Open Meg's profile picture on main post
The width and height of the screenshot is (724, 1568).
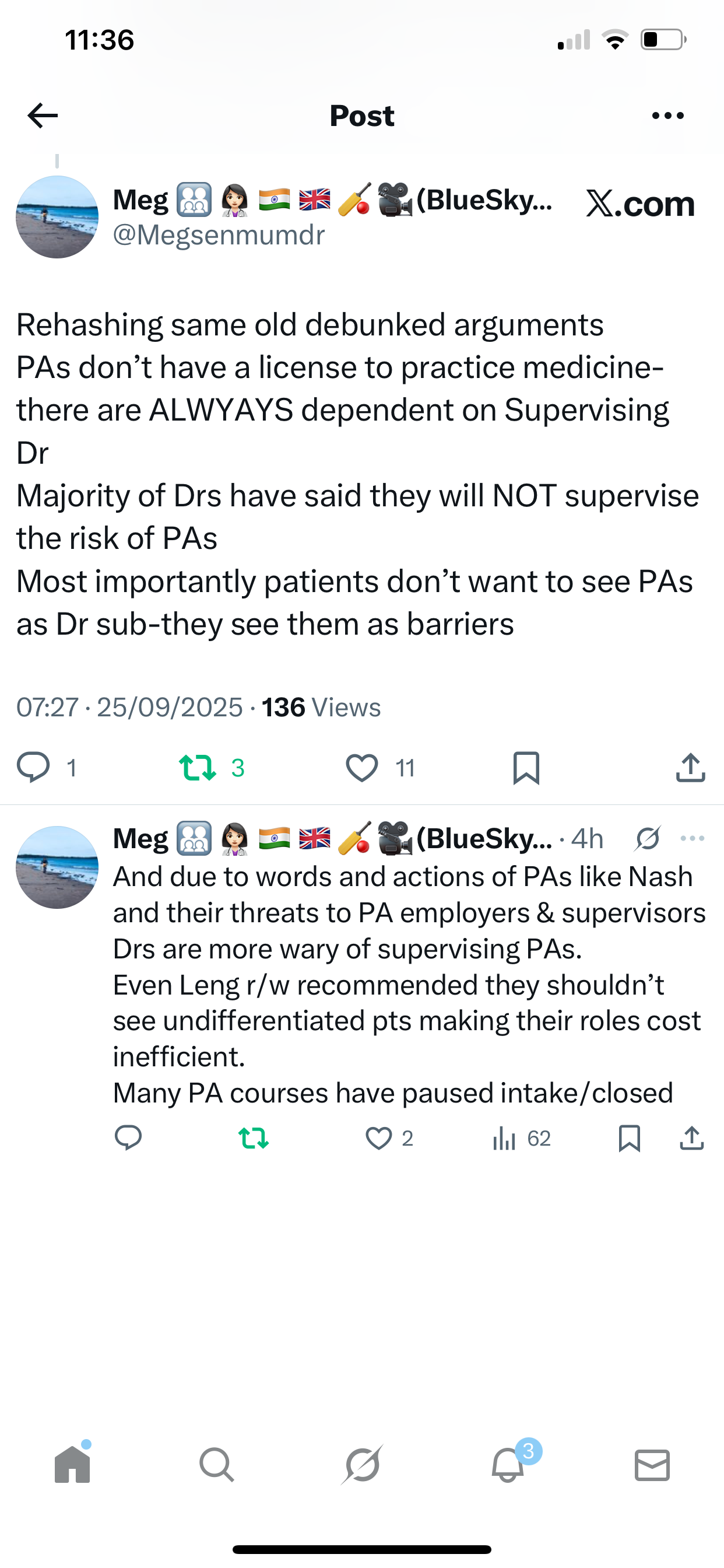[57, 218]
